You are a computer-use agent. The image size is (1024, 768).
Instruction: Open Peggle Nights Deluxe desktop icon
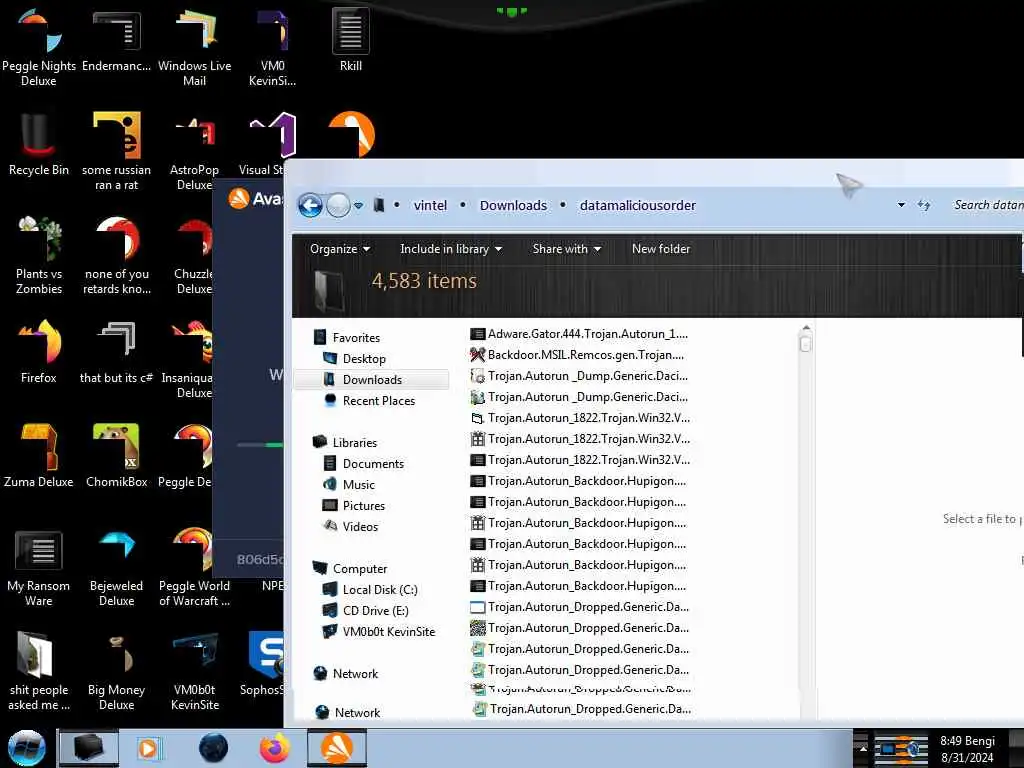coord(39,46)
